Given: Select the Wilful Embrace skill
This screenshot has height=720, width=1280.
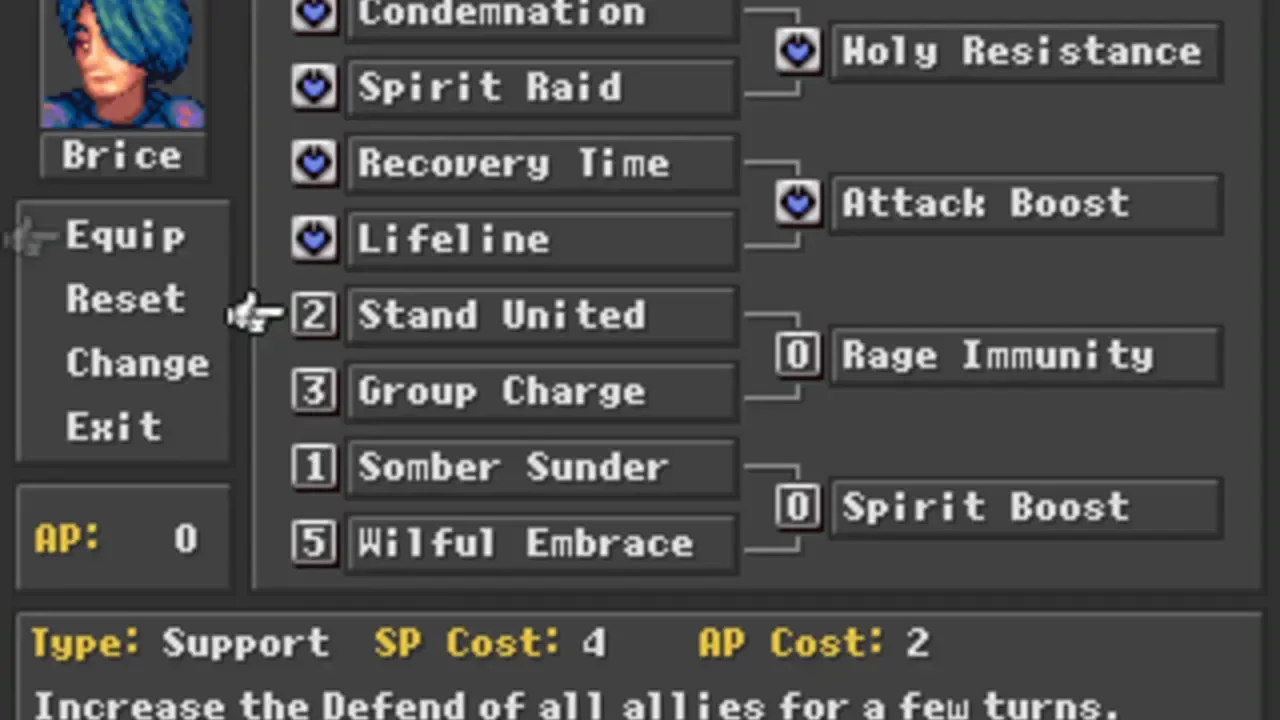Looking at the screenshot, I should [542, 543].
